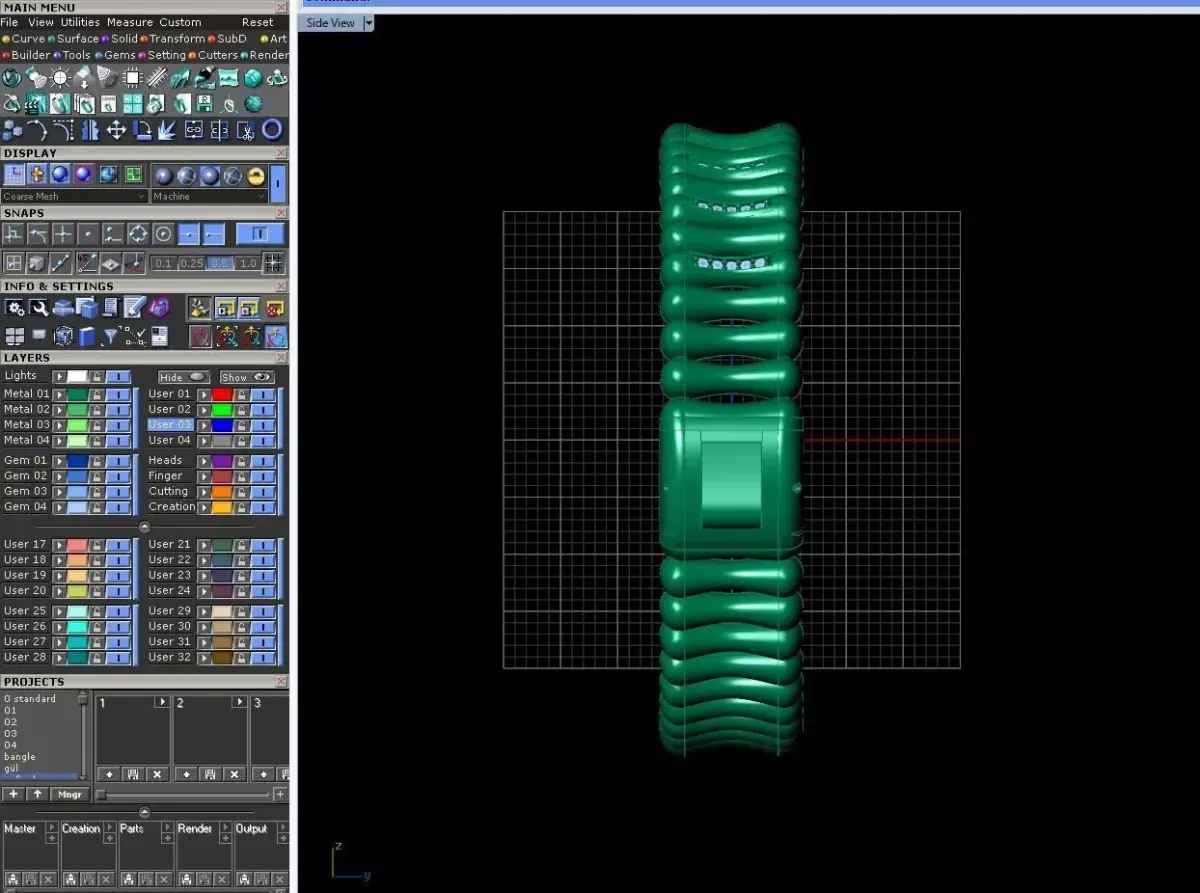This screenshot has width=1200, height=893.
Task: Click the mirror tool icon
Action: [90, 130]
